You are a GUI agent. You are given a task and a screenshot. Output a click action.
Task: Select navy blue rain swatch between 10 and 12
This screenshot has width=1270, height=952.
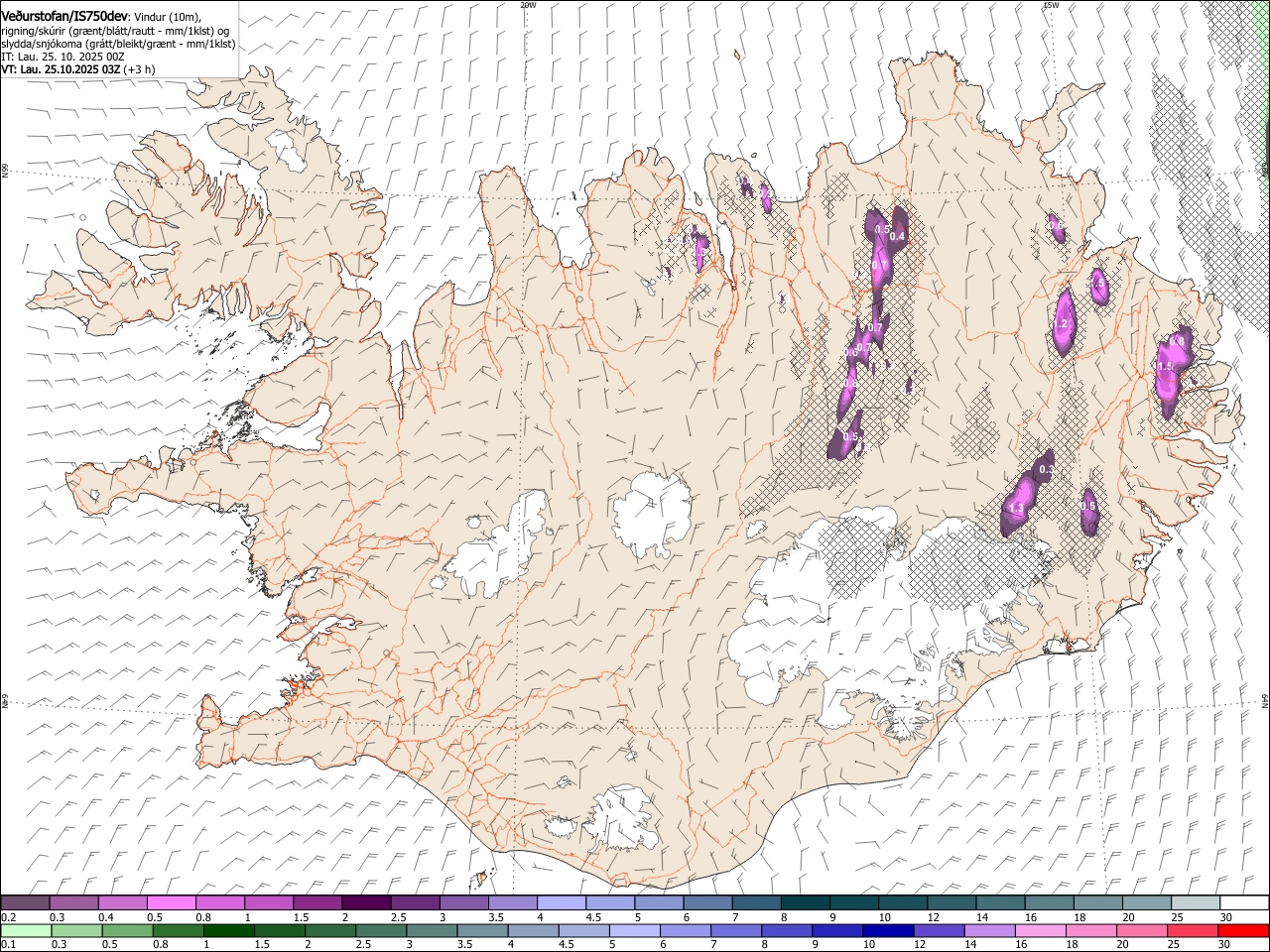coord(888,930)
